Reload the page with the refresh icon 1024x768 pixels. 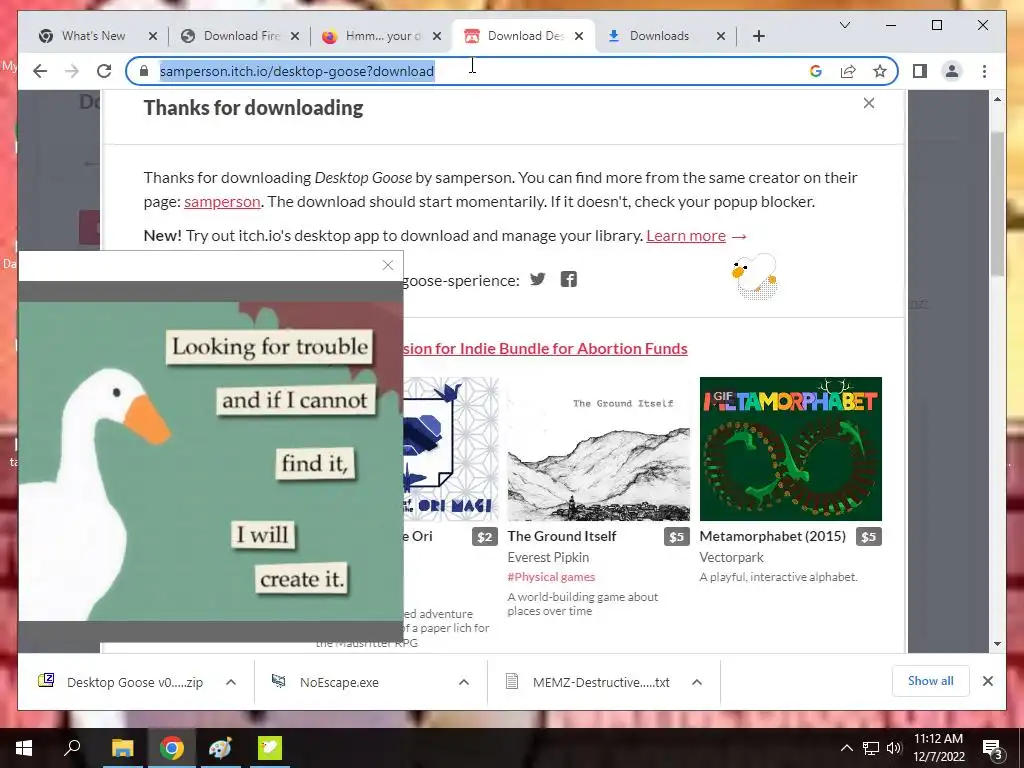pos(104,71)
